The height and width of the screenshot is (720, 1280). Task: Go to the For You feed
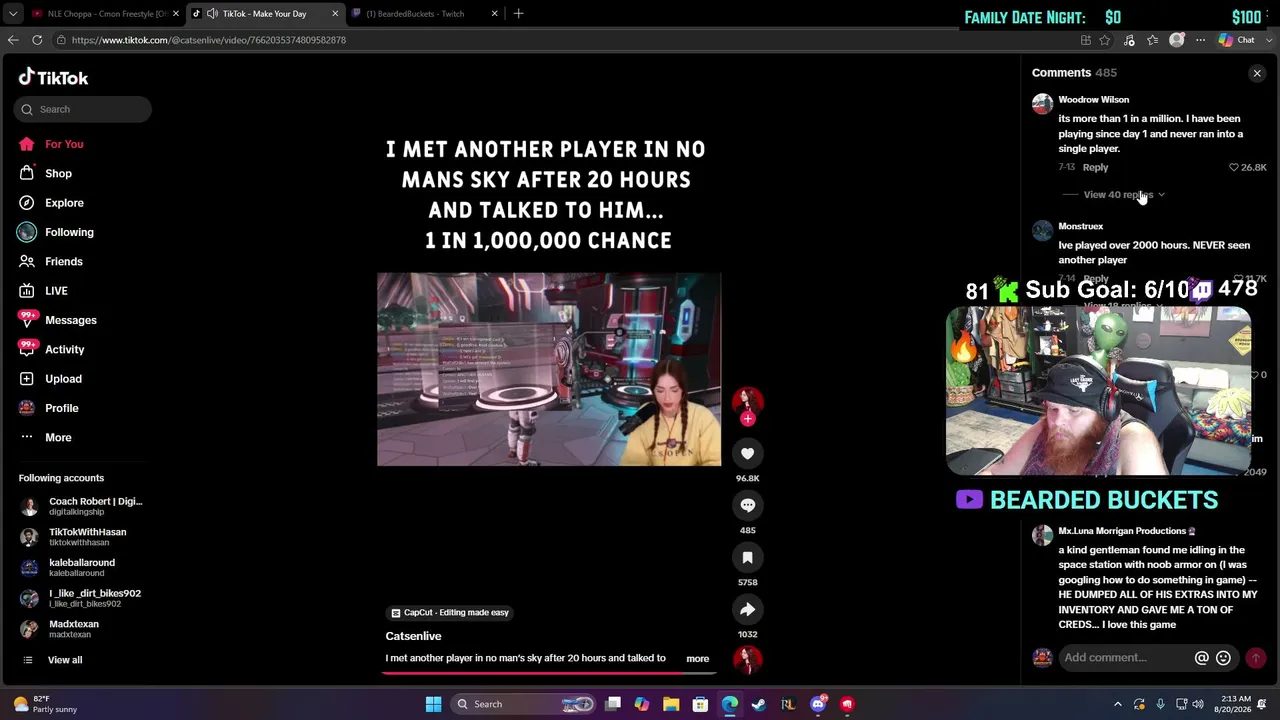tap(64, 144)
